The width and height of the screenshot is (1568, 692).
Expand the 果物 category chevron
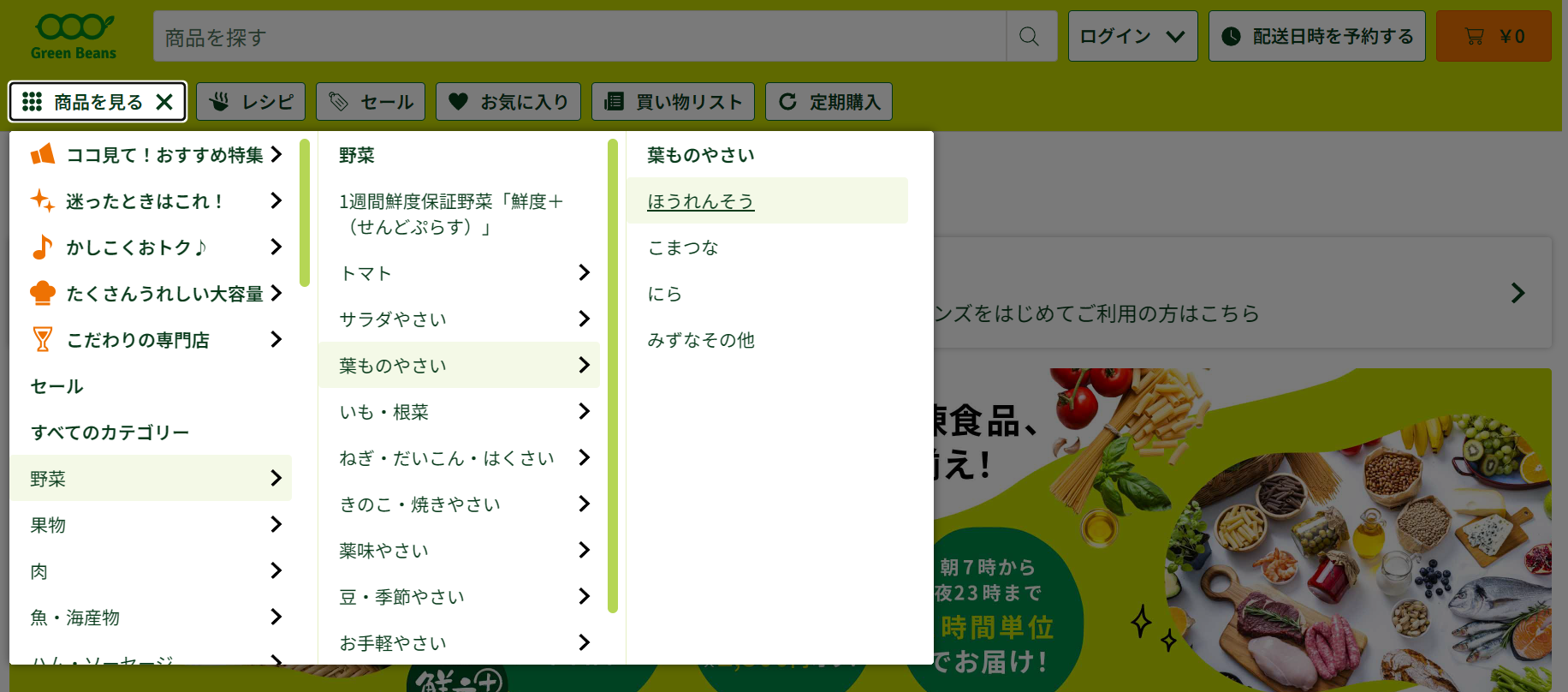(276, 524)
